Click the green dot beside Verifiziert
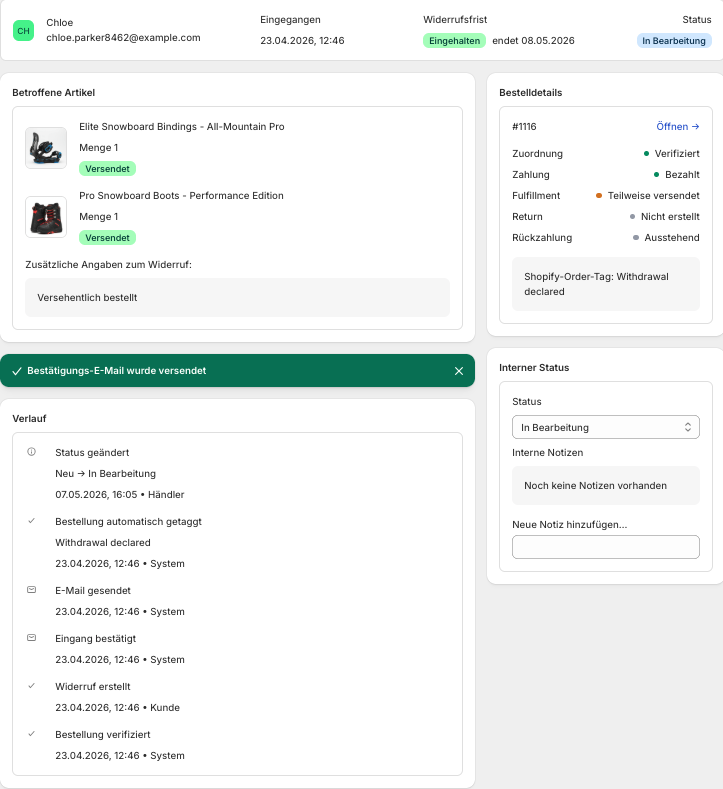 [x=647, y=153]
